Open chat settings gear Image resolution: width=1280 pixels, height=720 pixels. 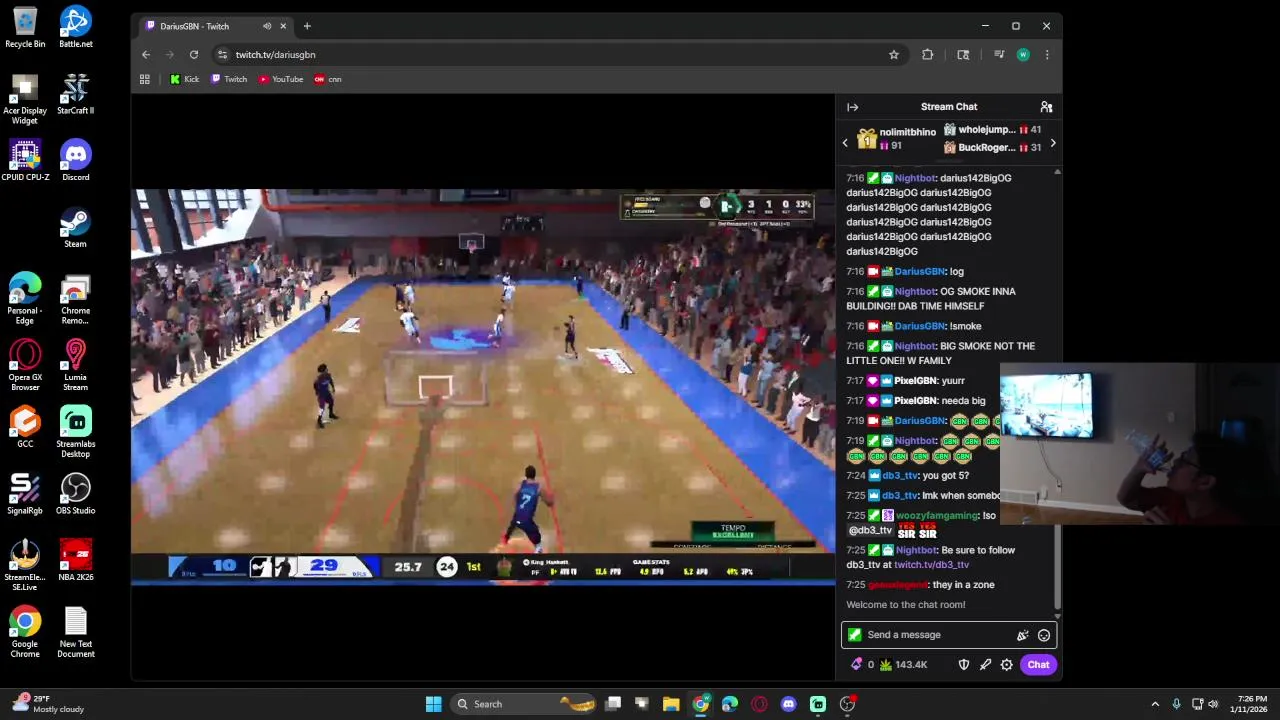[1007, 665]
